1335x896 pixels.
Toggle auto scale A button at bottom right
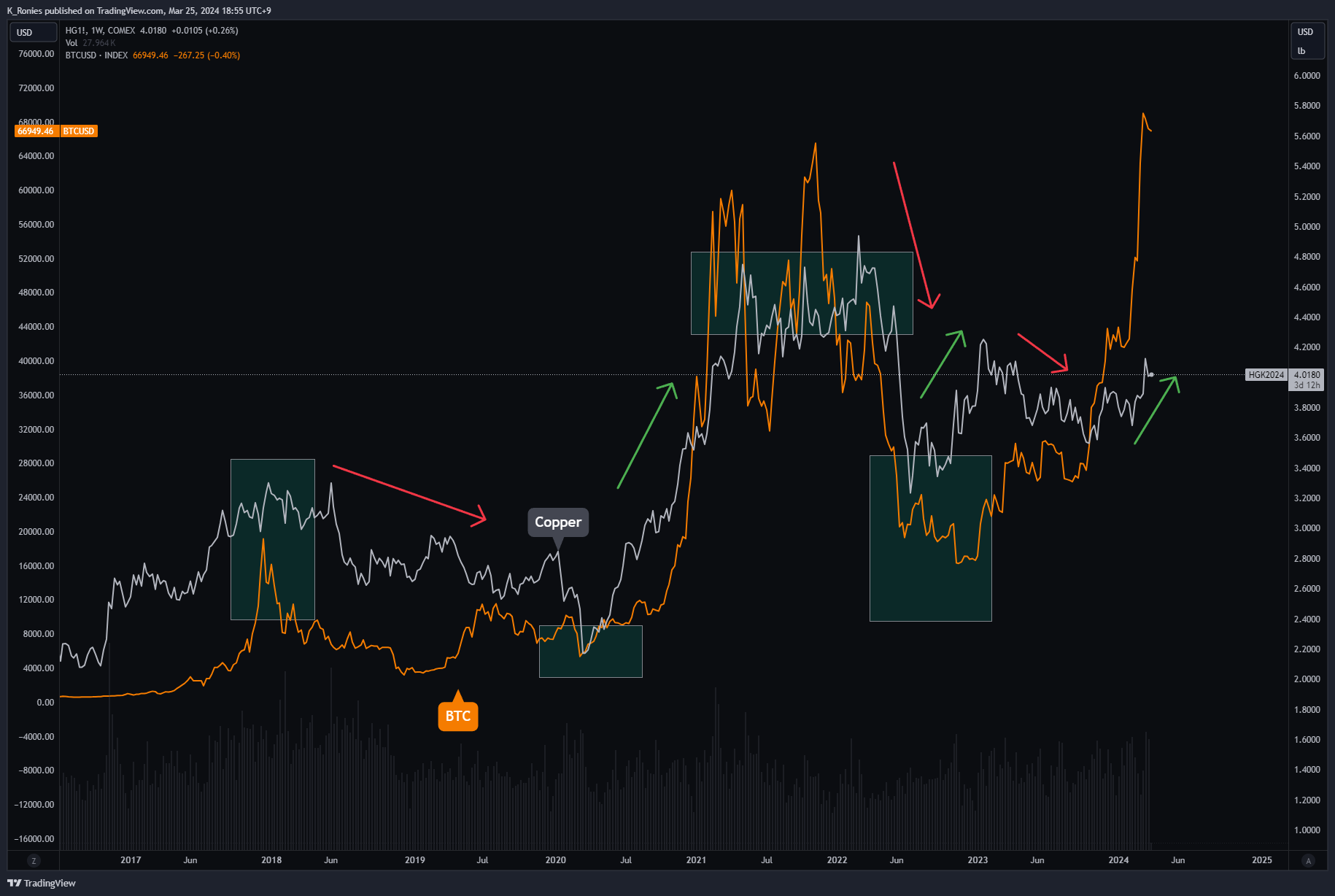click(1308, 860)
